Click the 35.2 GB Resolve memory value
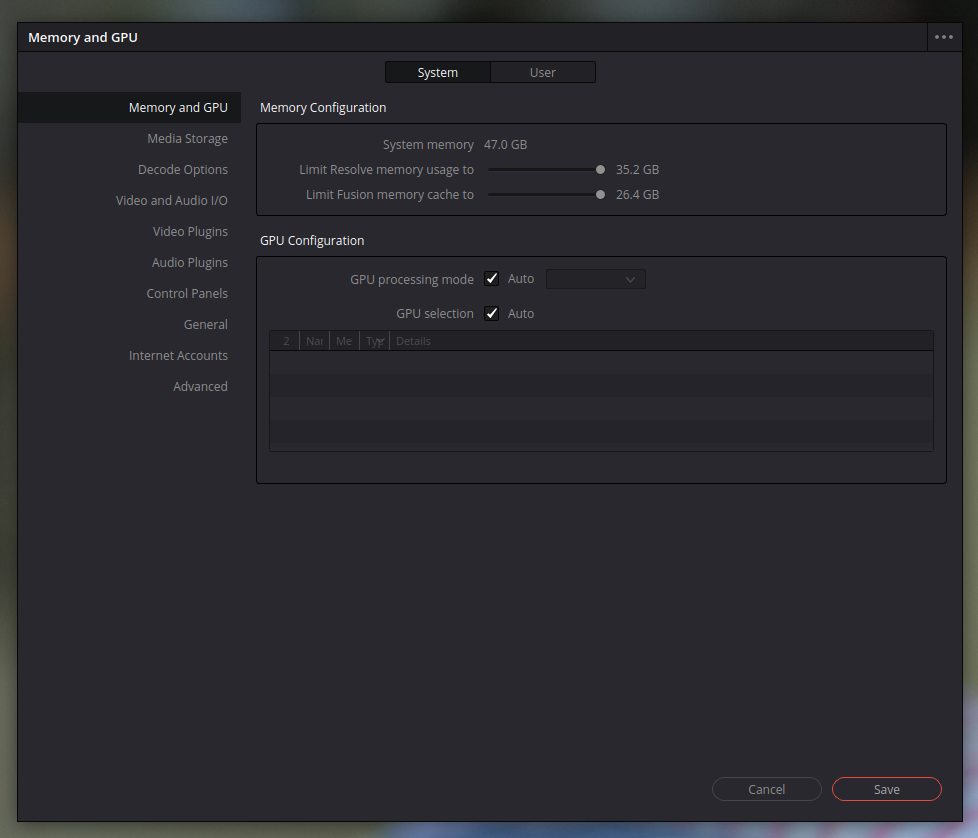 pyautogui.click(x=637, y=170)
